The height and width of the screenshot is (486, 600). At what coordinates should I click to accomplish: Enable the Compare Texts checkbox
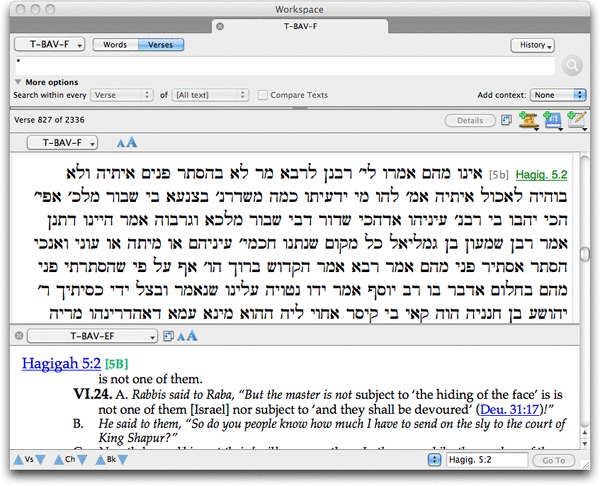pos(262,95)
